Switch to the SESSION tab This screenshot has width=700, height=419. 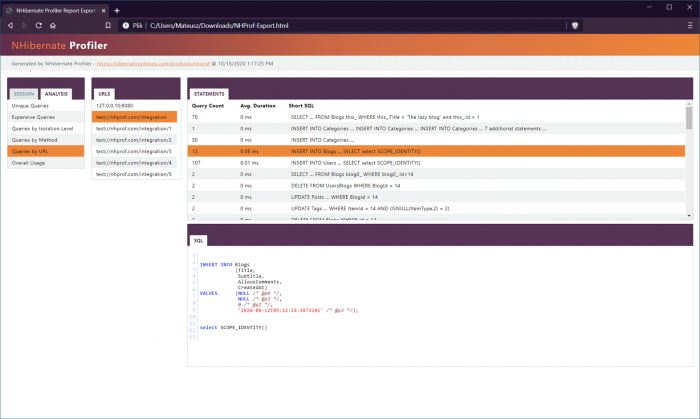point(24,94)
